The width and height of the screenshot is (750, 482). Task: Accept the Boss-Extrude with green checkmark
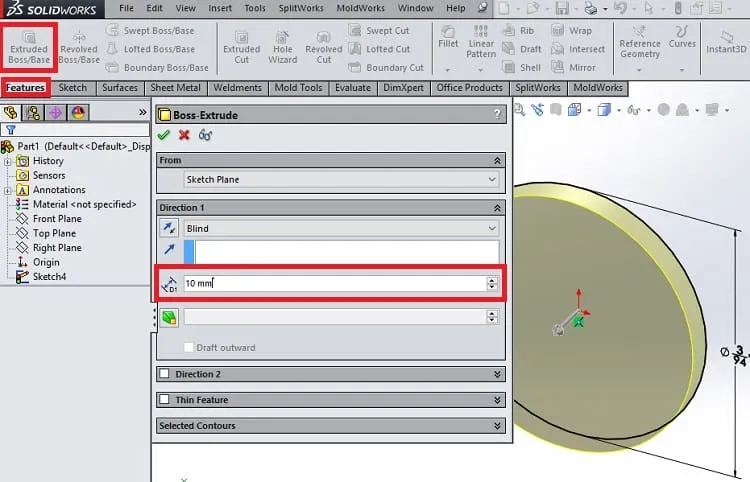[164, 135]
